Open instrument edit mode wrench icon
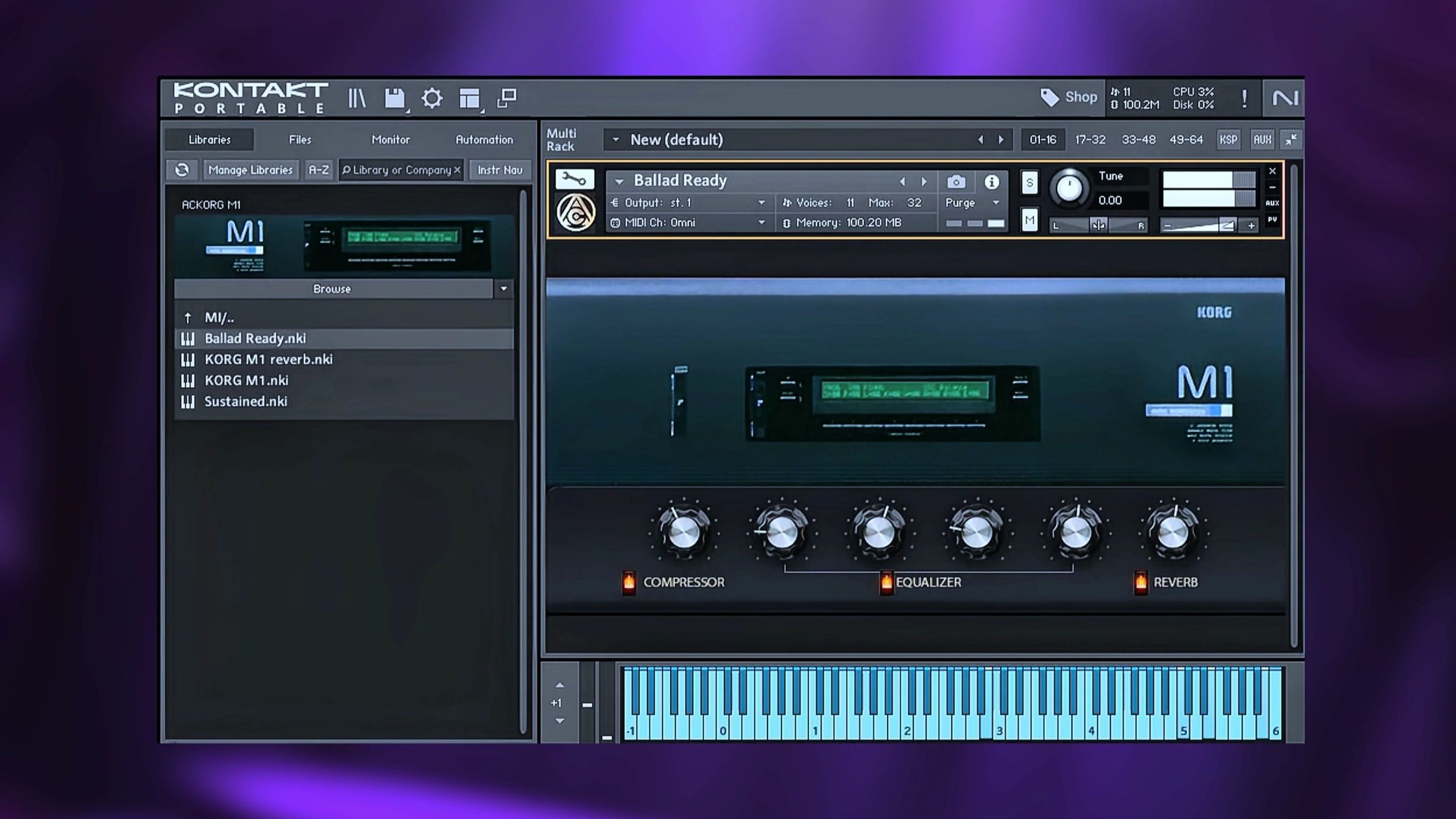Image resolution: width=1456 pixels, height=819 pixels. (574, 179)
